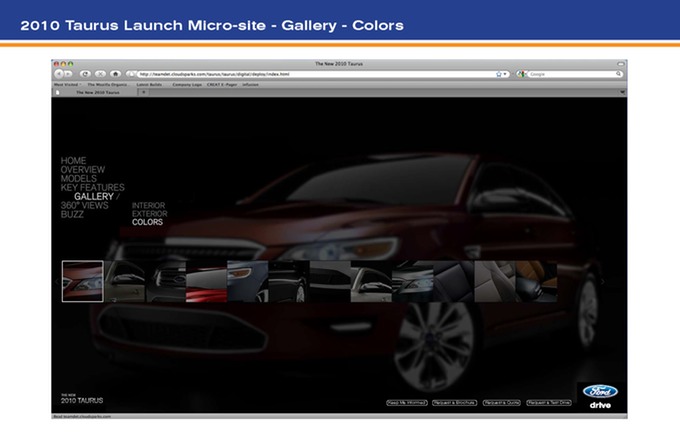
Task: Go to HOME in the site menu
Action: pyautogui.click(x=73, y=161)
